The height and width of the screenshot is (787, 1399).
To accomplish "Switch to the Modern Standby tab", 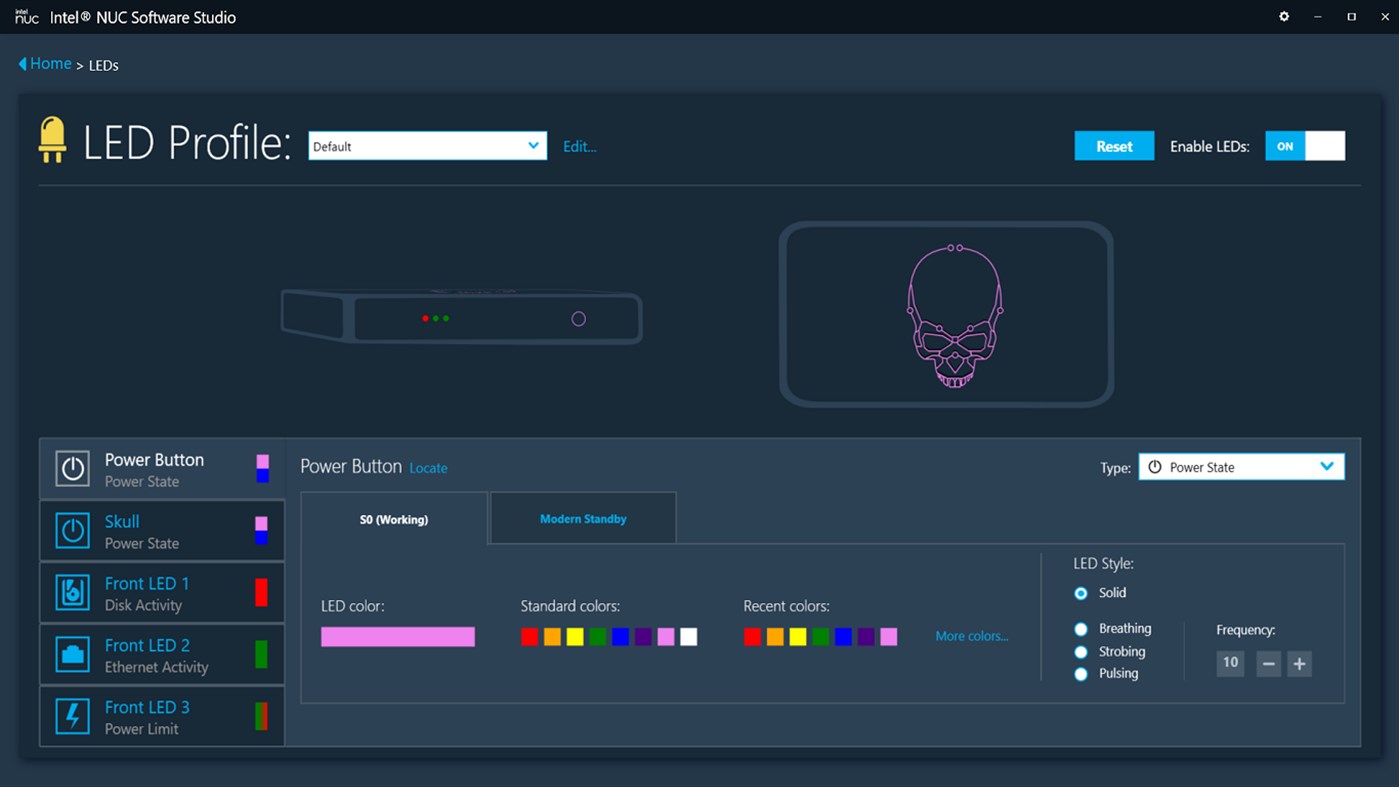I will 583,519.
